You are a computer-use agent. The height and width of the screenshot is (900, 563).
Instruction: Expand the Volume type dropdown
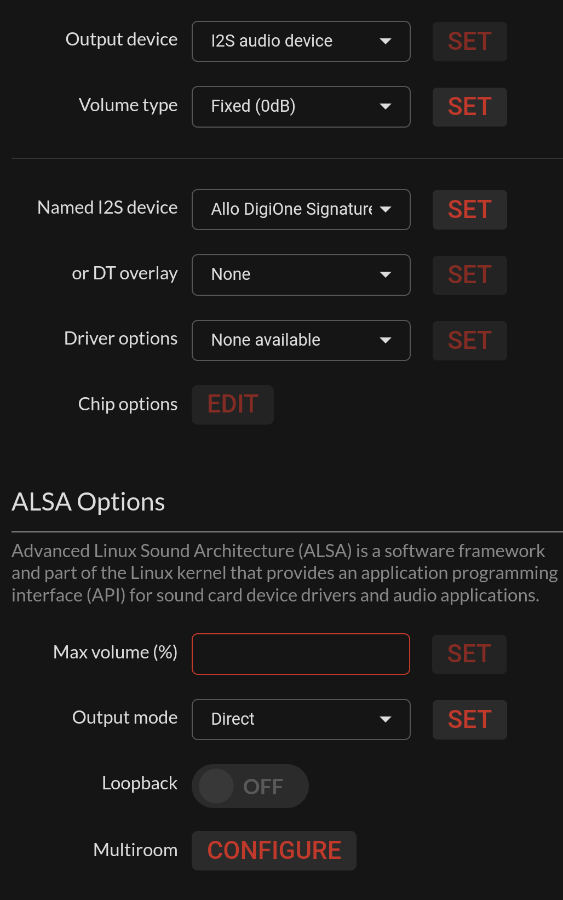click(301, 107)
